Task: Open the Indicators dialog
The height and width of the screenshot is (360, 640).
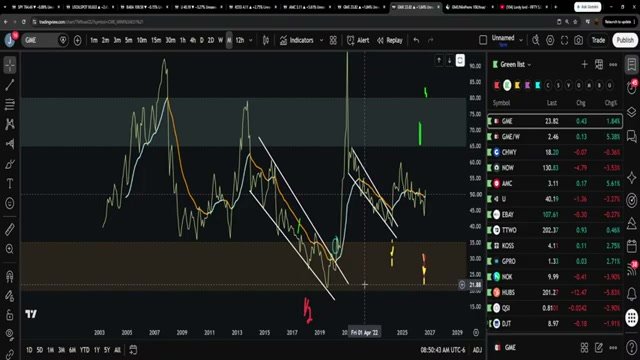Action: 297,40
